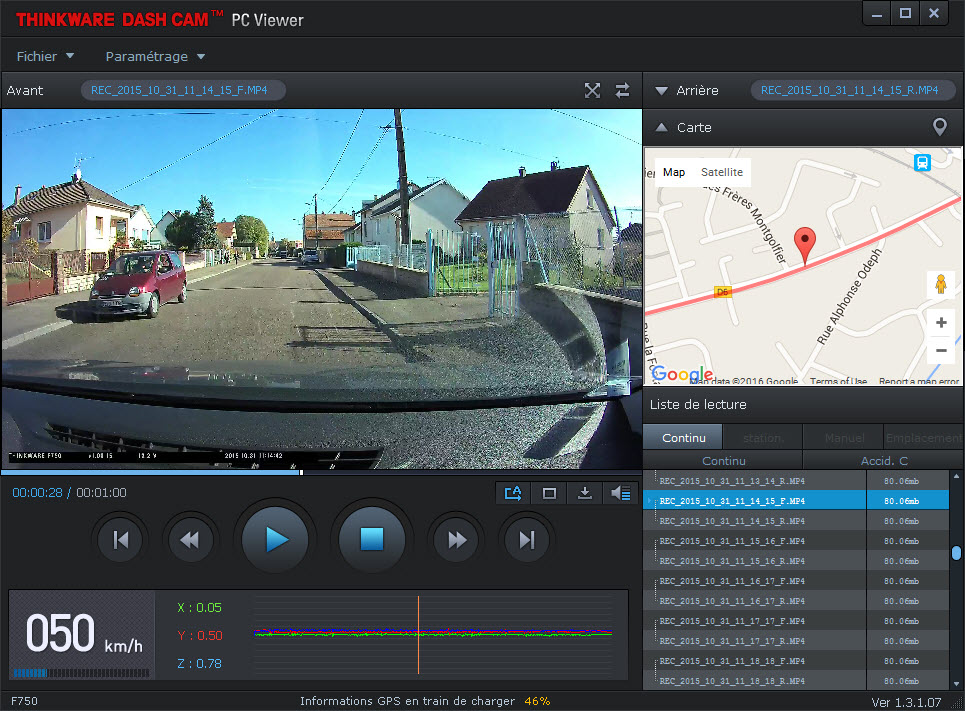The height and width of the screenshot is (711, 965).
Task: Click the Accid. C column header
Action: [x=884, y=460]
